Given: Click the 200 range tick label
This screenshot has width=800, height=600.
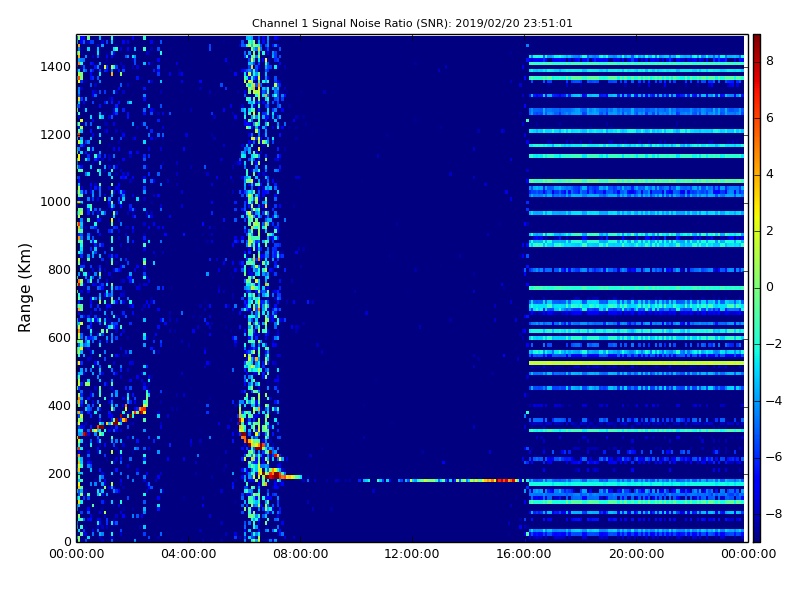Looking at the screenshot, I should (x=59, y=473).
